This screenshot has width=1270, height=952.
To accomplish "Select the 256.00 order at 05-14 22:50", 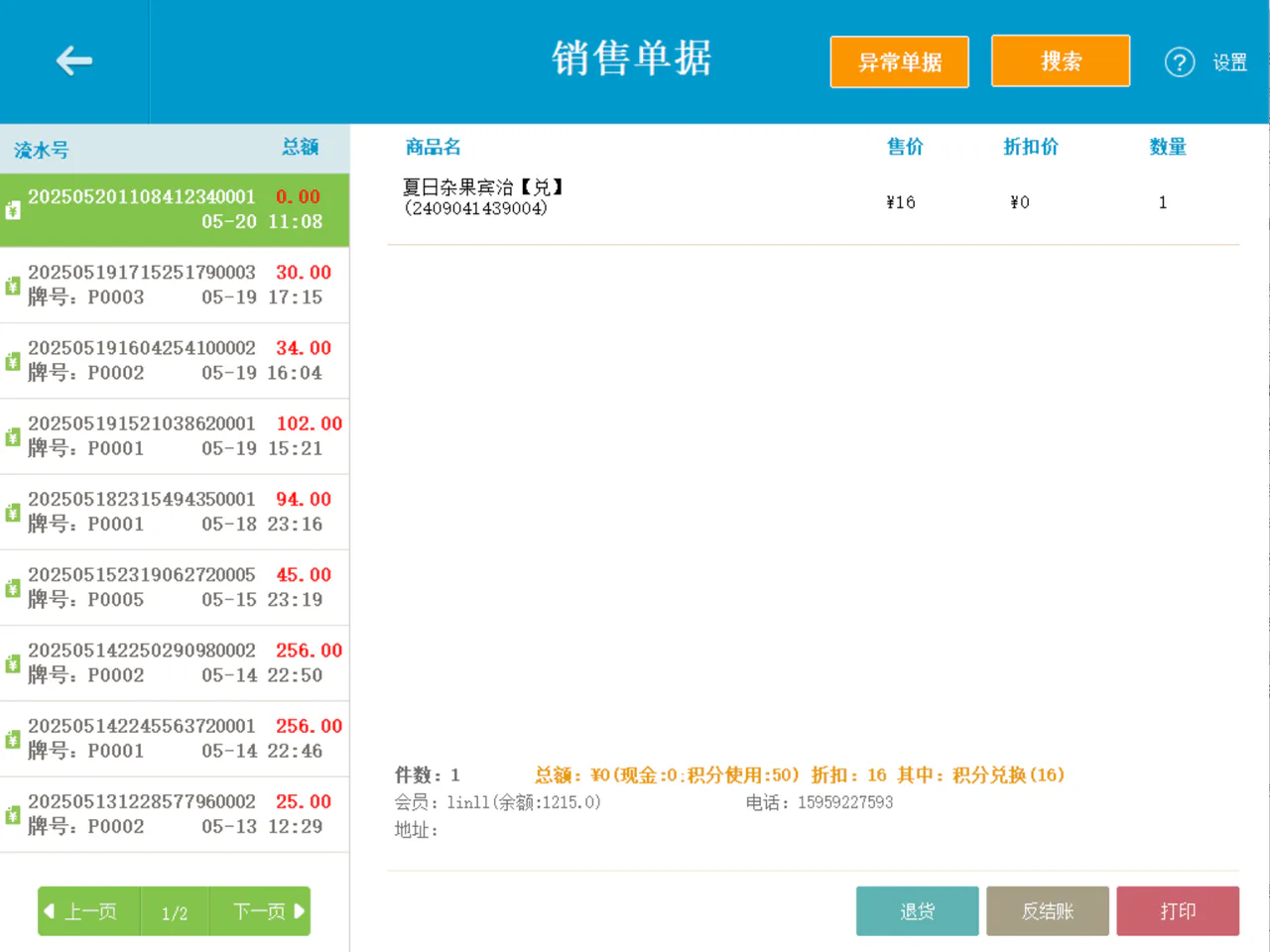I will tap(175, 663).
